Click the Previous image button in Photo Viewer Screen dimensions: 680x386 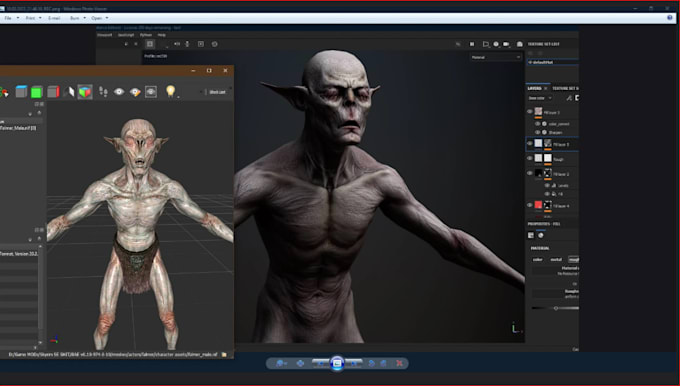point(320,363)
